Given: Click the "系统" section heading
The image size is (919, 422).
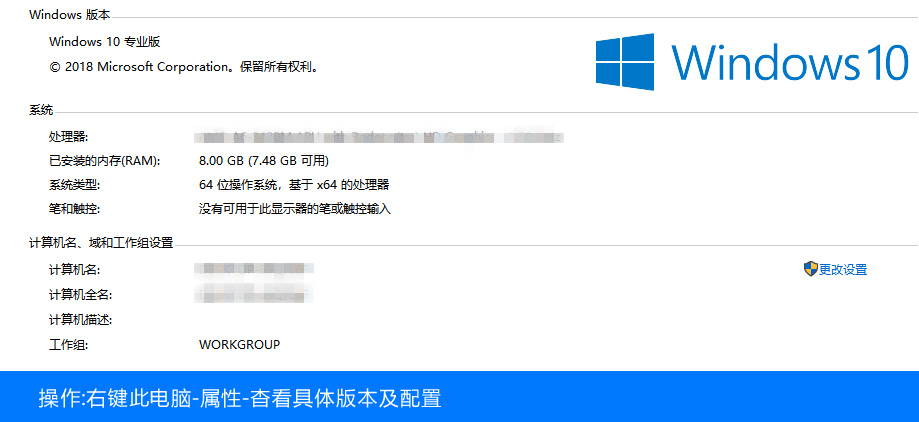Looking at the screenshot, I should pyautogui.click(x=41, y=110).
